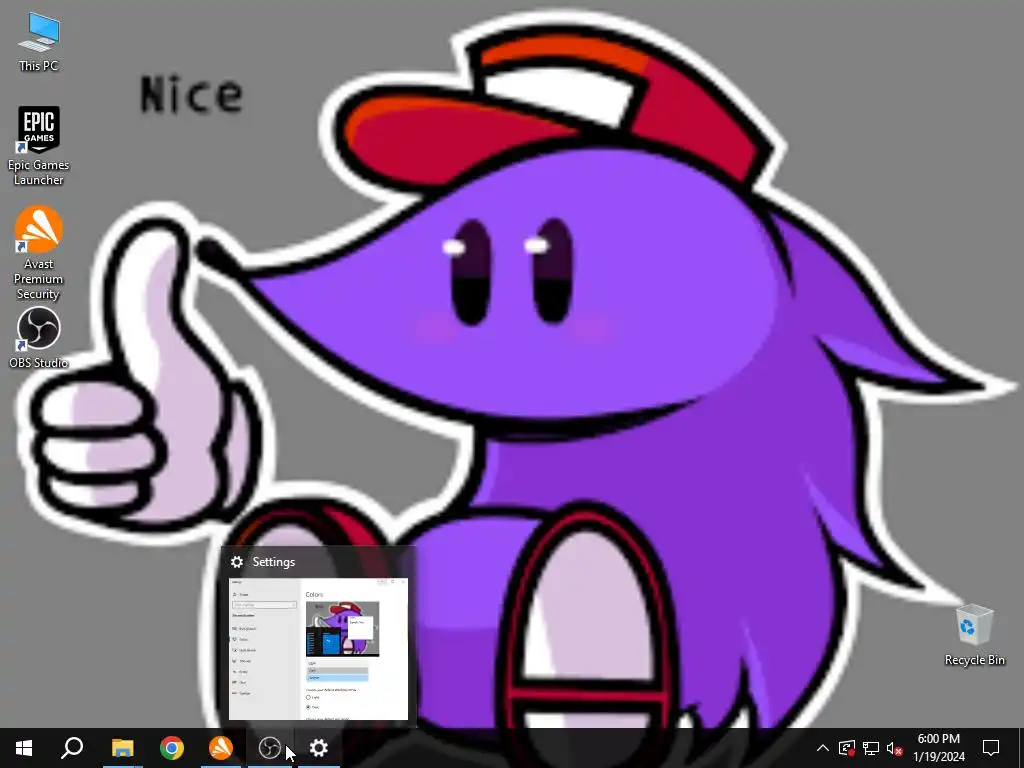This screenshot has height=768, width=1024.
Task: Select the OBS Studio desktop shortcut
Action: pyautogui.click(x=39, y=337)
